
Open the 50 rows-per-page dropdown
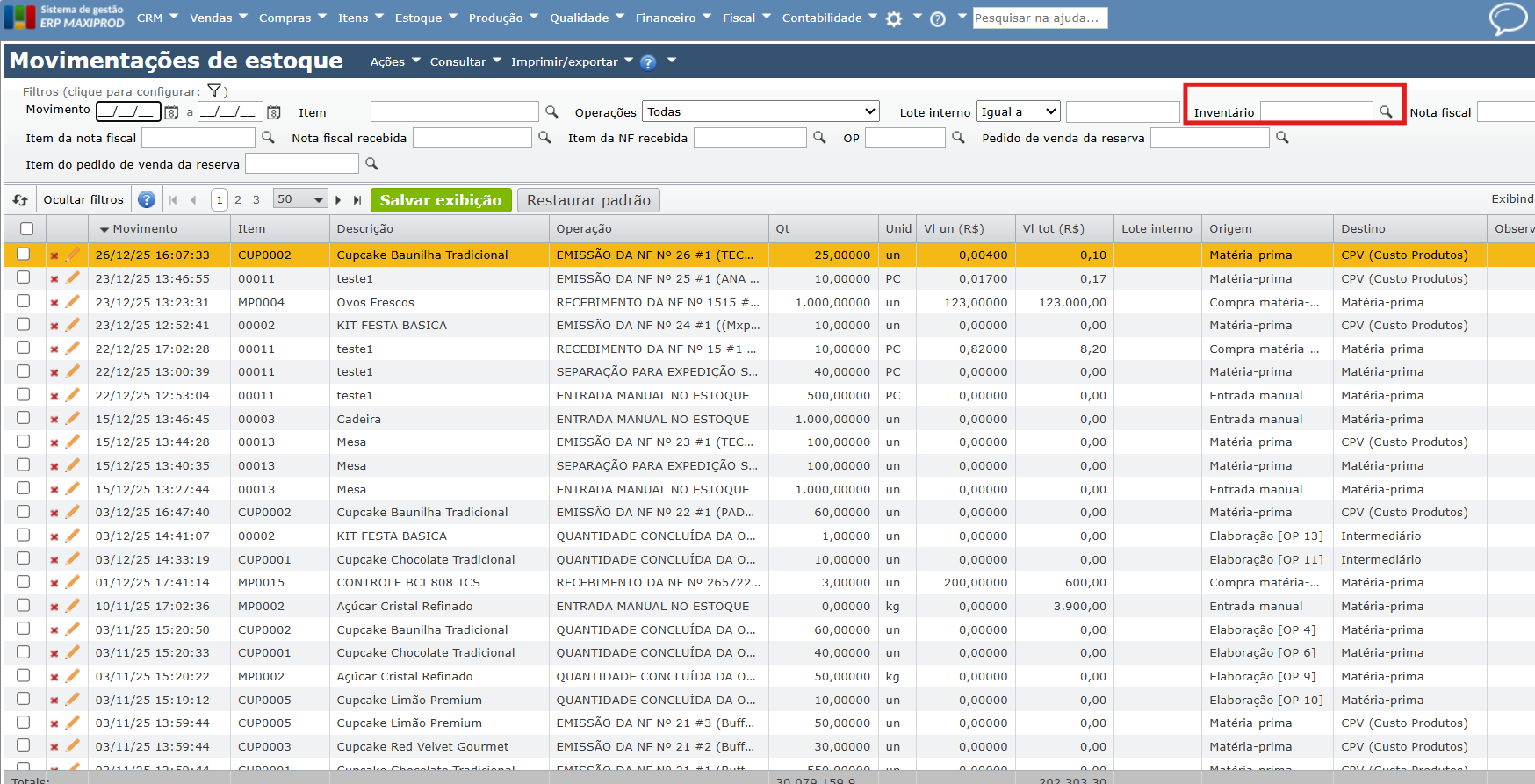point(299,199)
